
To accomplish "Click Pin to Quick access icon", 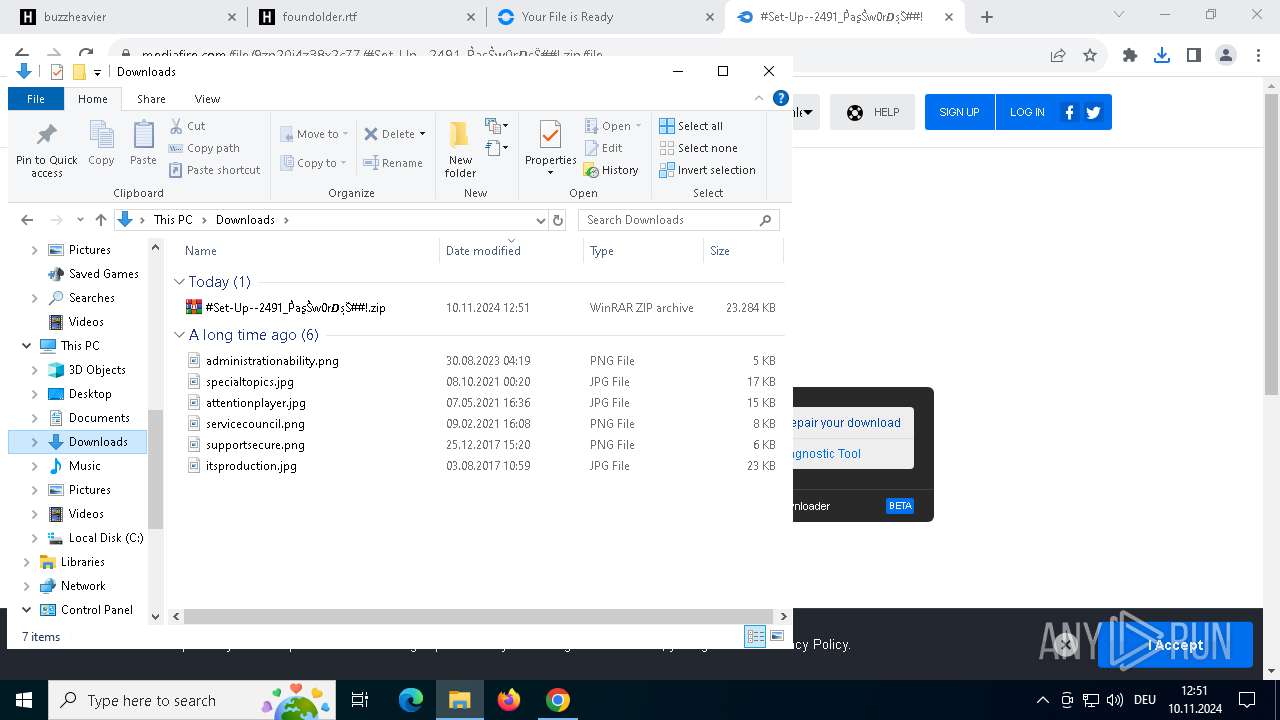I will (46, 150).
